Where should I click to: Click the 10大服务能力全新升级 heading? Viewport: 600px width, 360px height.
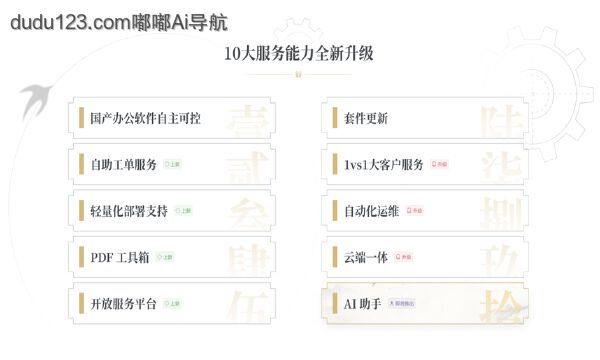point(299,53)
